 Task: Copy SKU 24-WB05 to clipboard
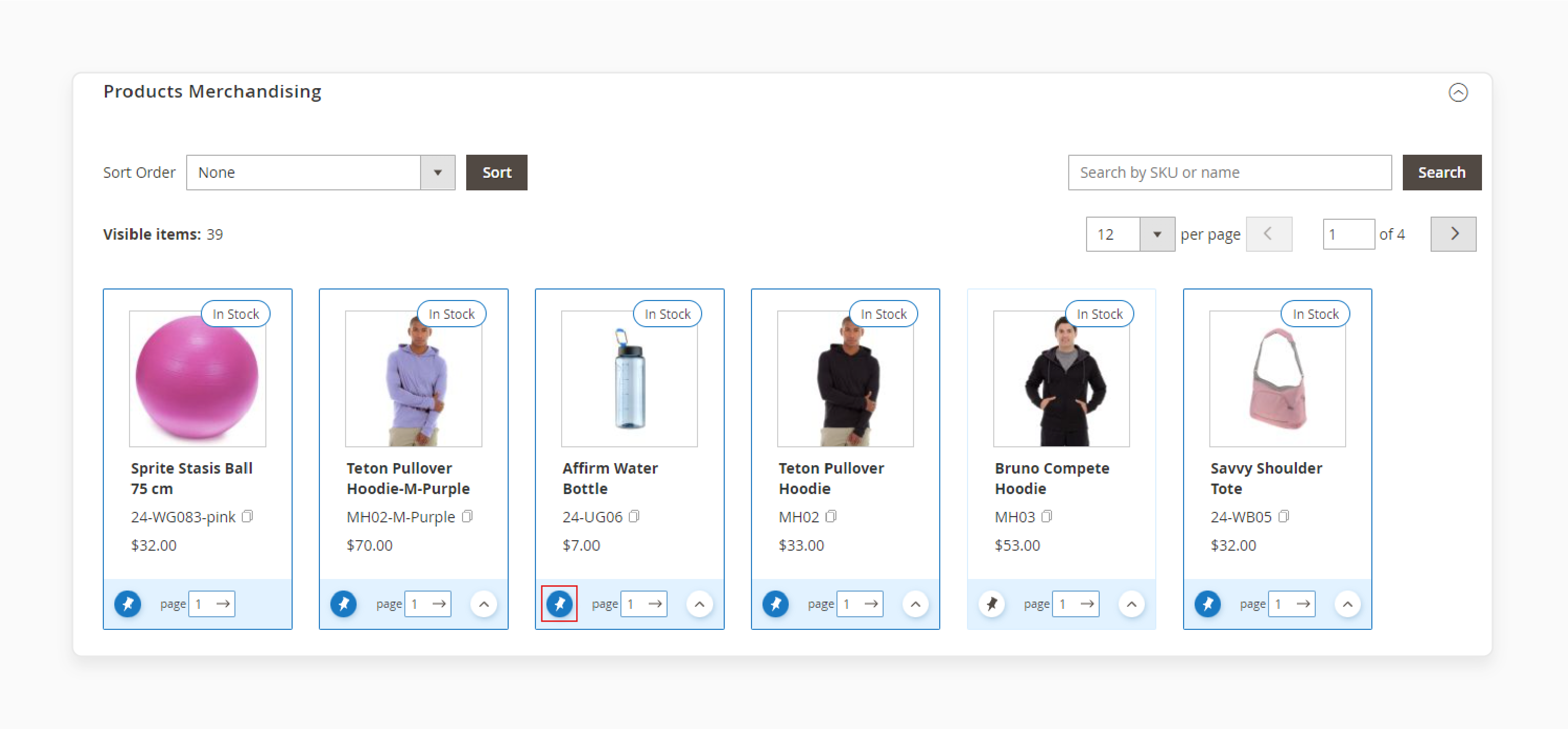(x=1284, y=517)
